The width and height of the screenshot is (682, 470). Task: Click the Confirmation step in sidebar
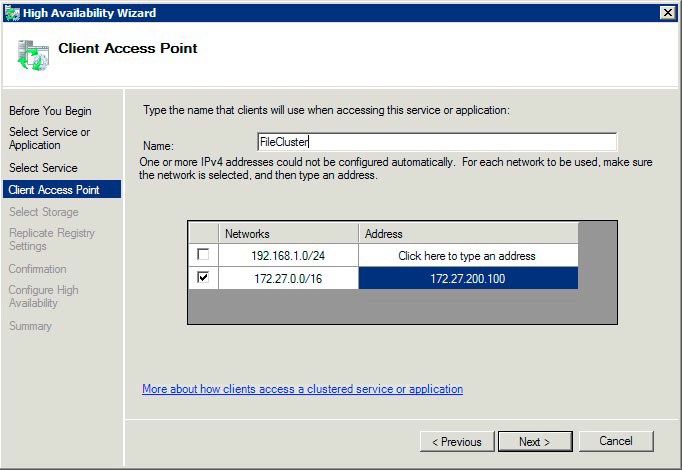tap(37, 269)
